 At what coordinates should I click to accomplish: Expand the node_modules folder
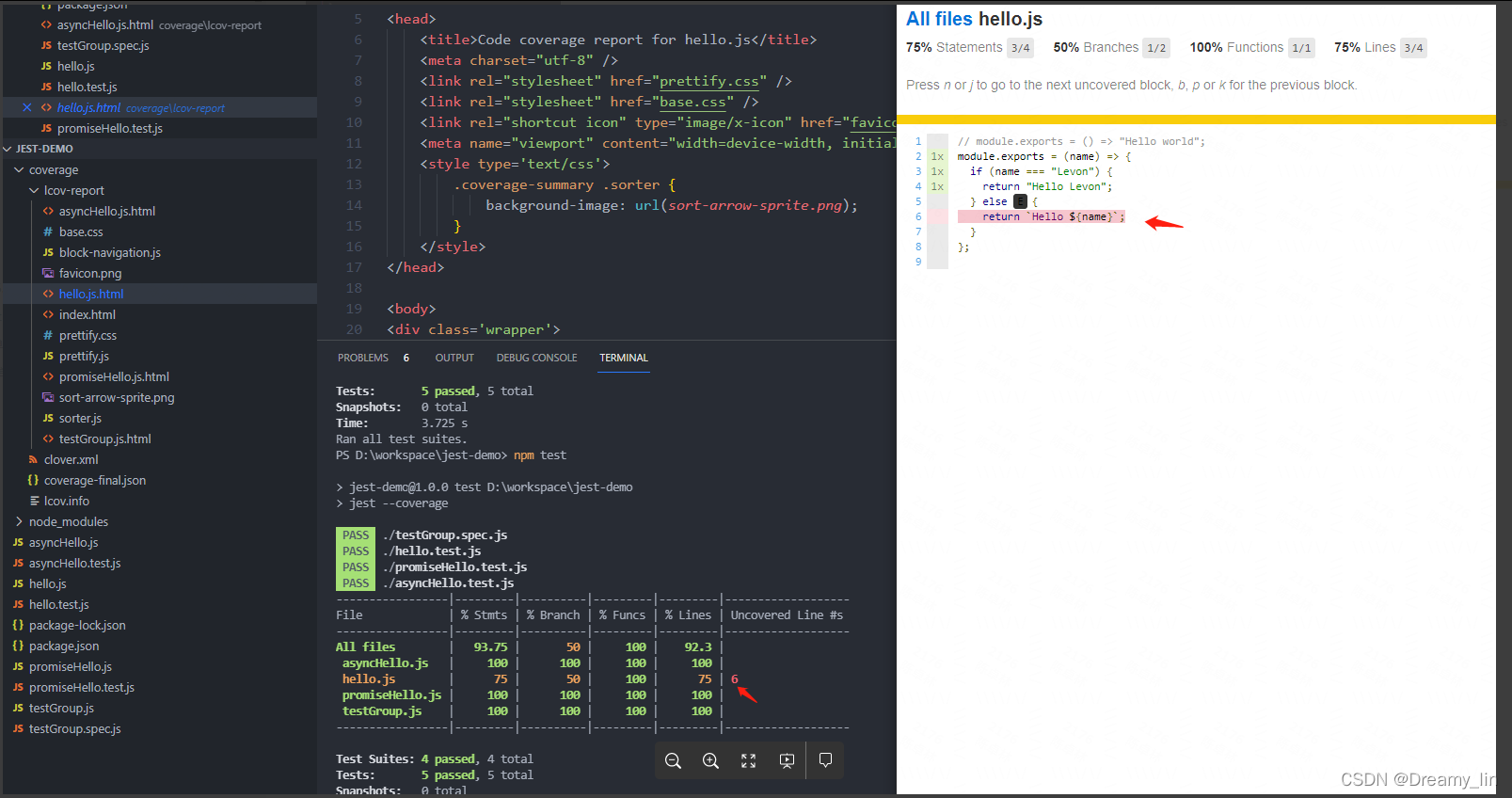19,521
